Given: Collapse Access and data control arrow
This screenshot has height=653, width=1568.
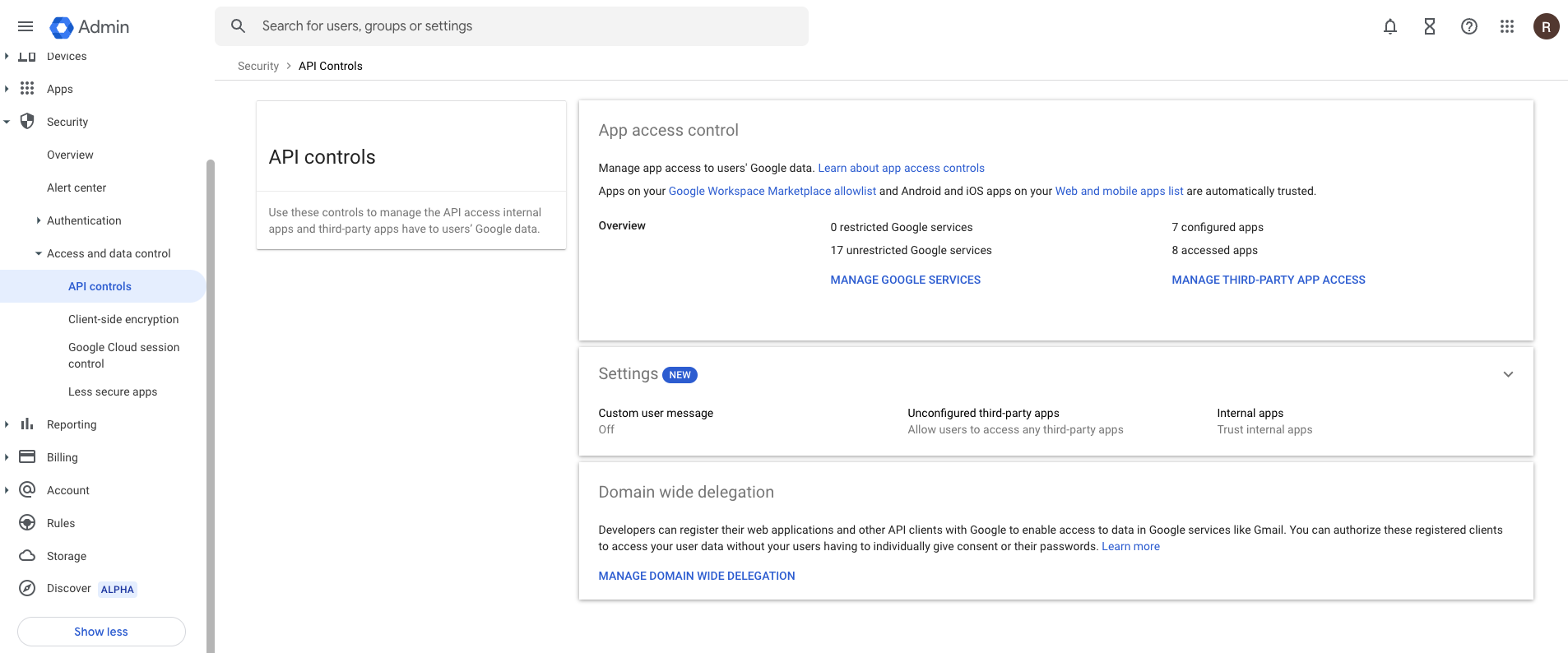Looking at the screenshot, I should point(39,253).
